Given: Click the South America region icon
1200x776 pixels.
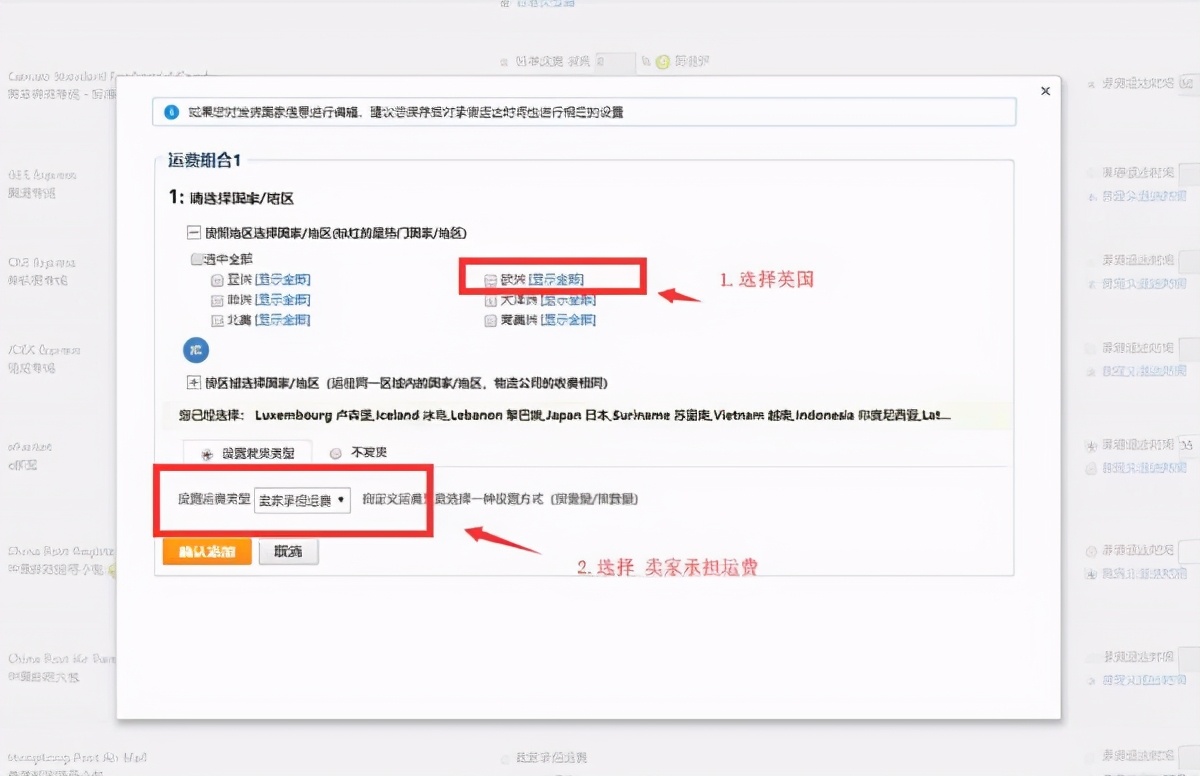Looking at the screenshot, I should point(490,320).
